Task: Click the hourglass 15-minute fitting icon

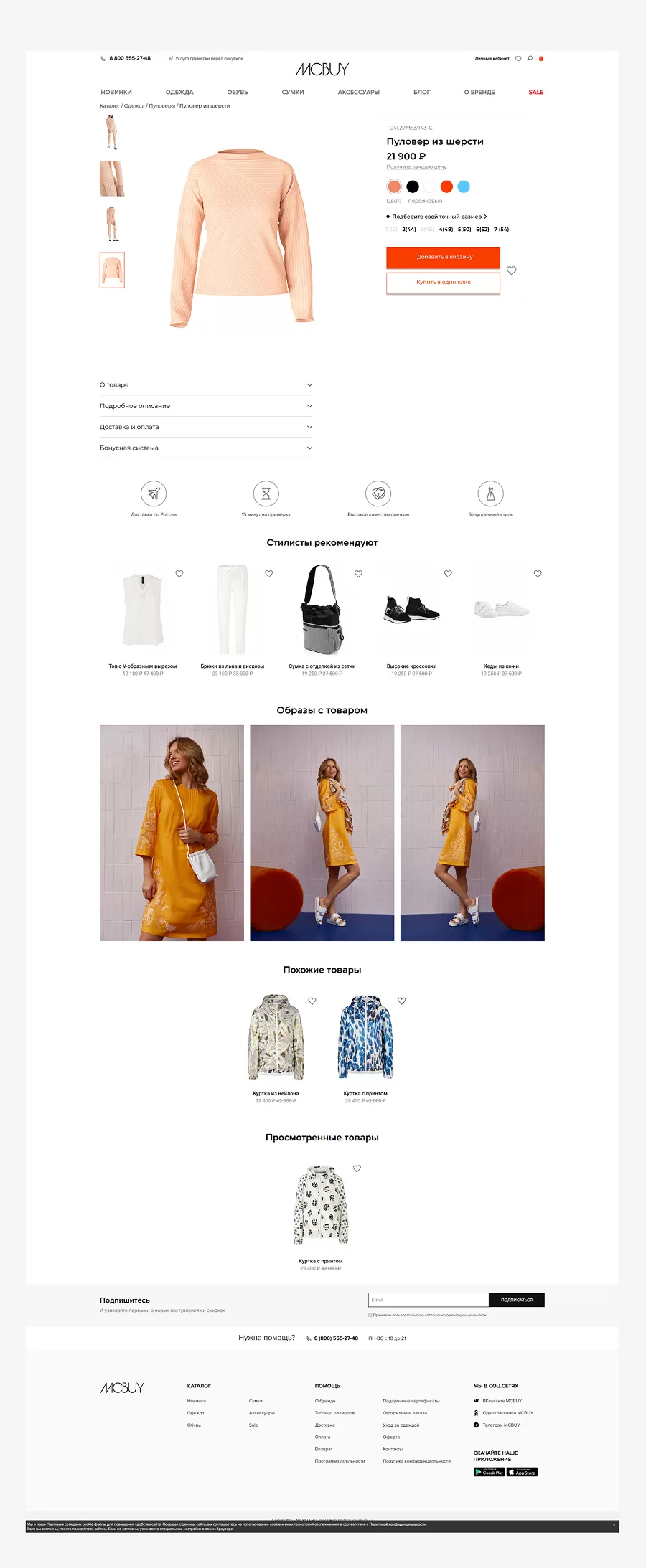Action: click(x=266, y=493)
